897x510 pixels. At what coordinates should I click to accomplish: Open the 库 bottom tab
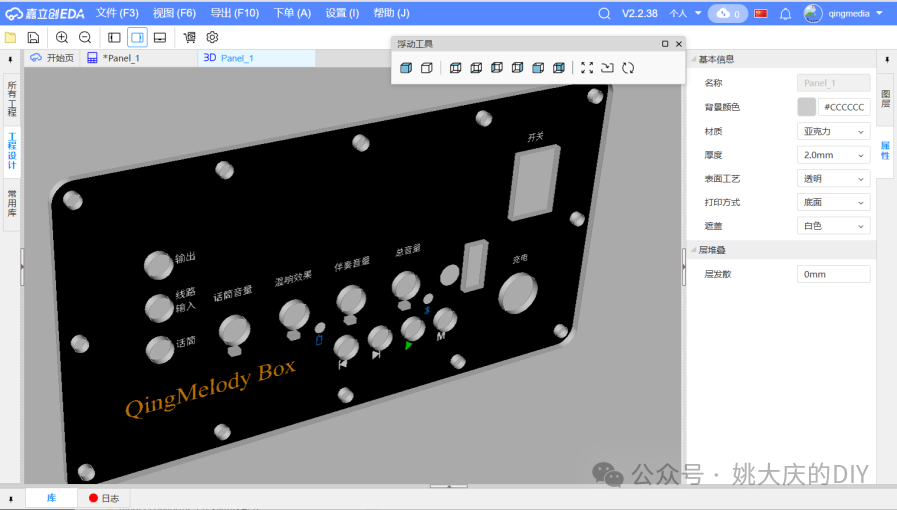(51, 498)
